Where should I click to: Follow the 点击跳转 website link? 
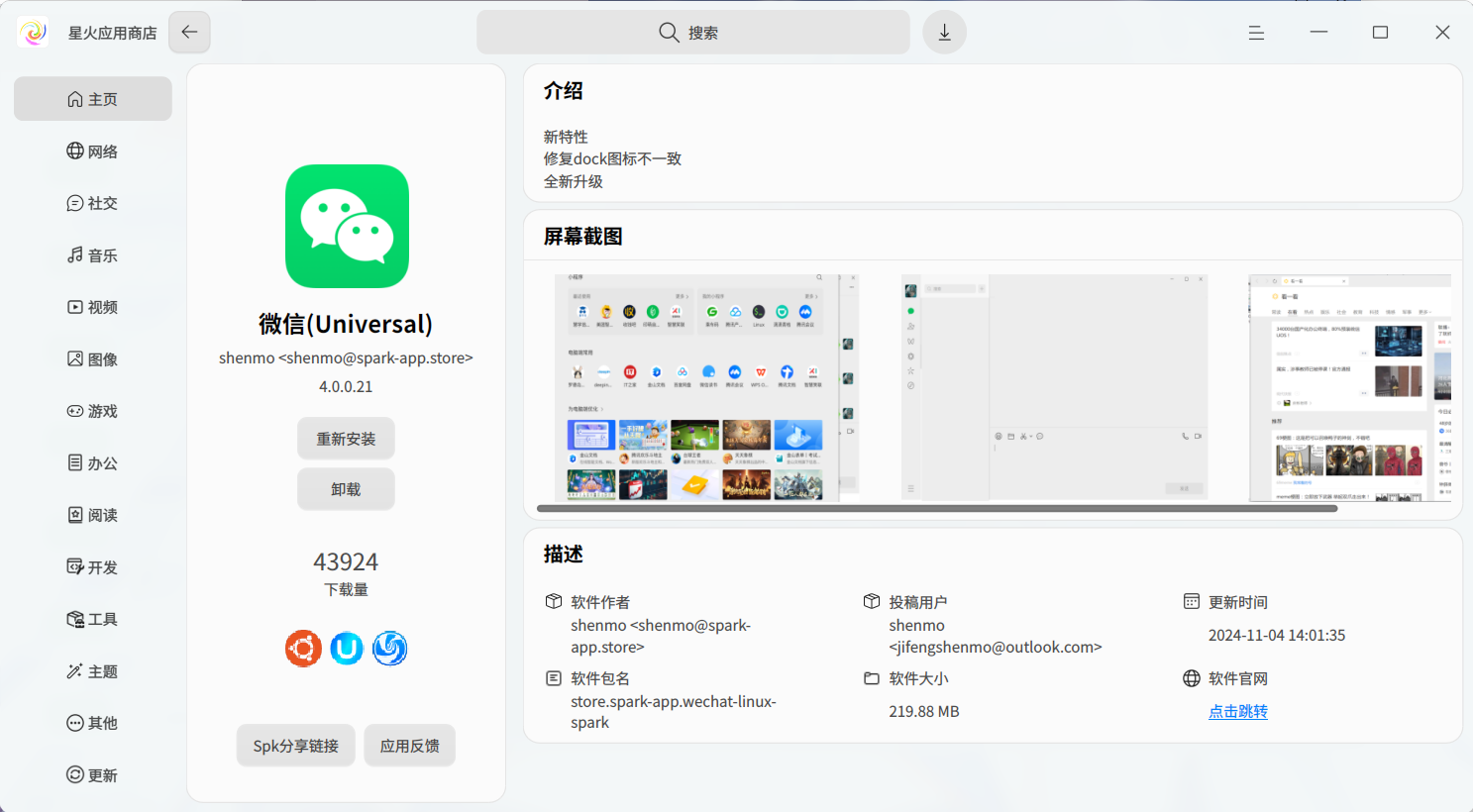(1238, 711)
